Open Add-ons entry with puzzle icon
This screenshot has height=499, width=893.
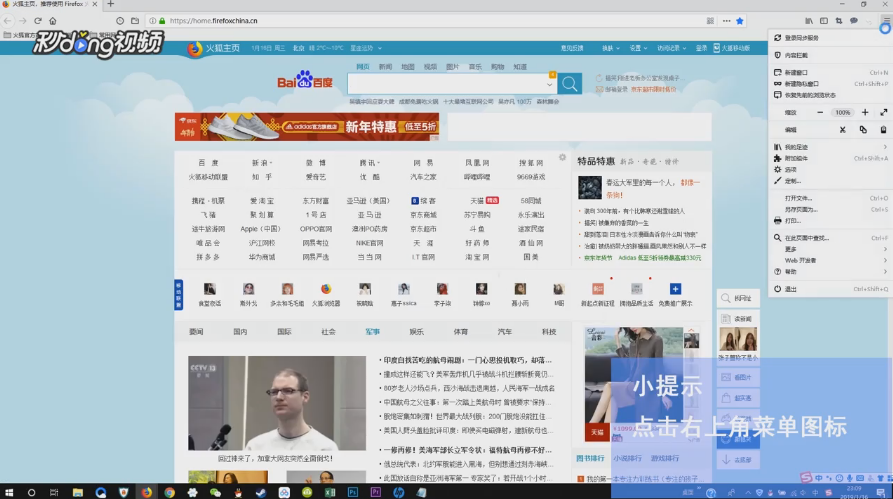(831, 158)
